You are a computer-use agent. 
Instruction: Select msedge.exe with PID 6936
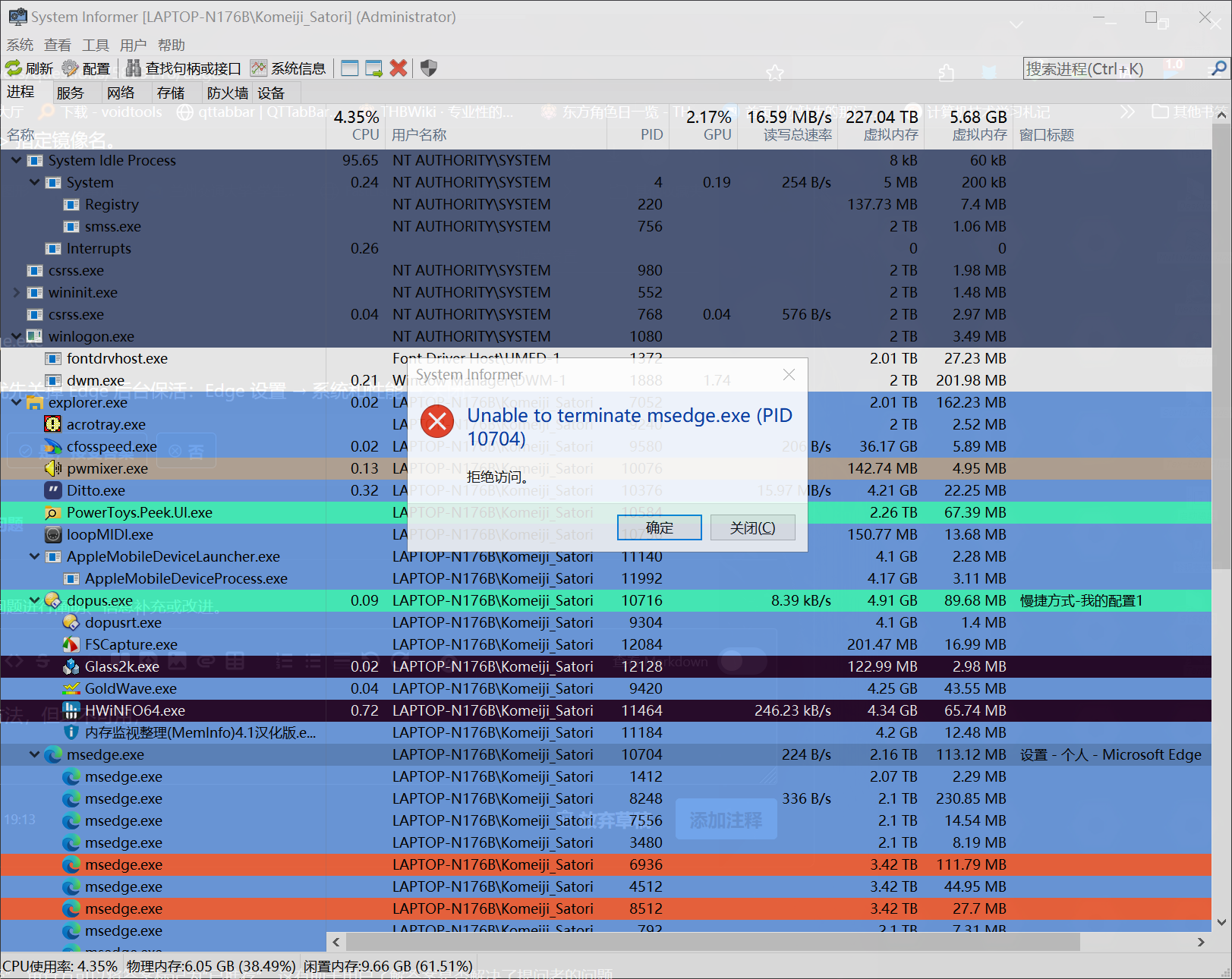click(606, 864)
